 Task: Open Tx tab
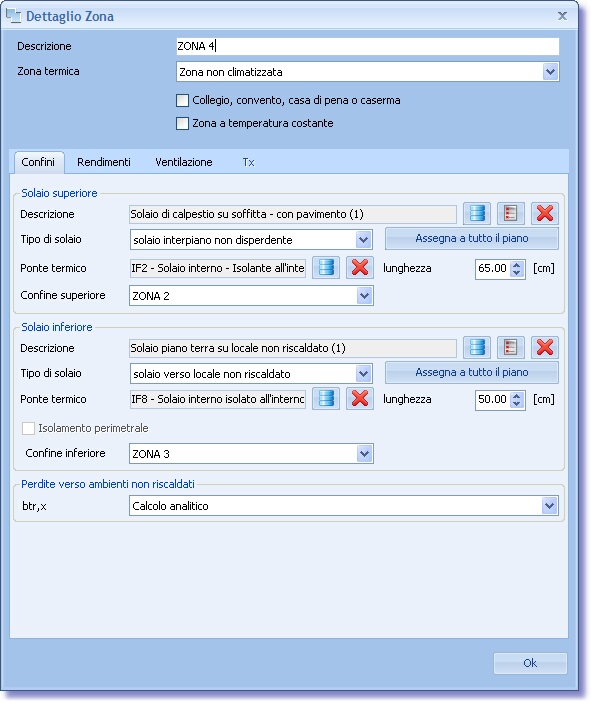coord(248,162)
